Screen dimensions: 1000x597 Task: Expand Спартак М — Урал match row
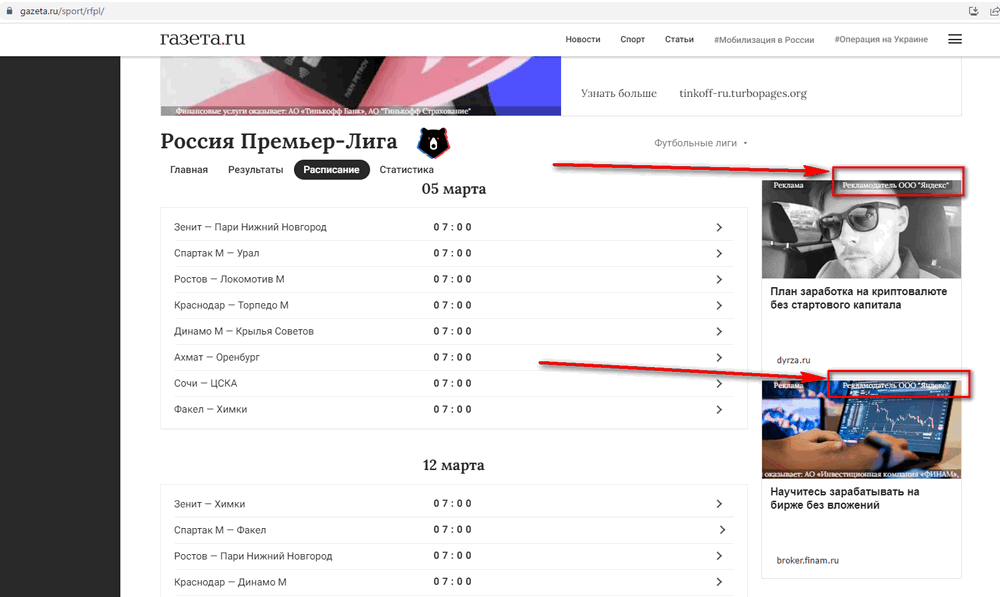(x=453, y=253)
